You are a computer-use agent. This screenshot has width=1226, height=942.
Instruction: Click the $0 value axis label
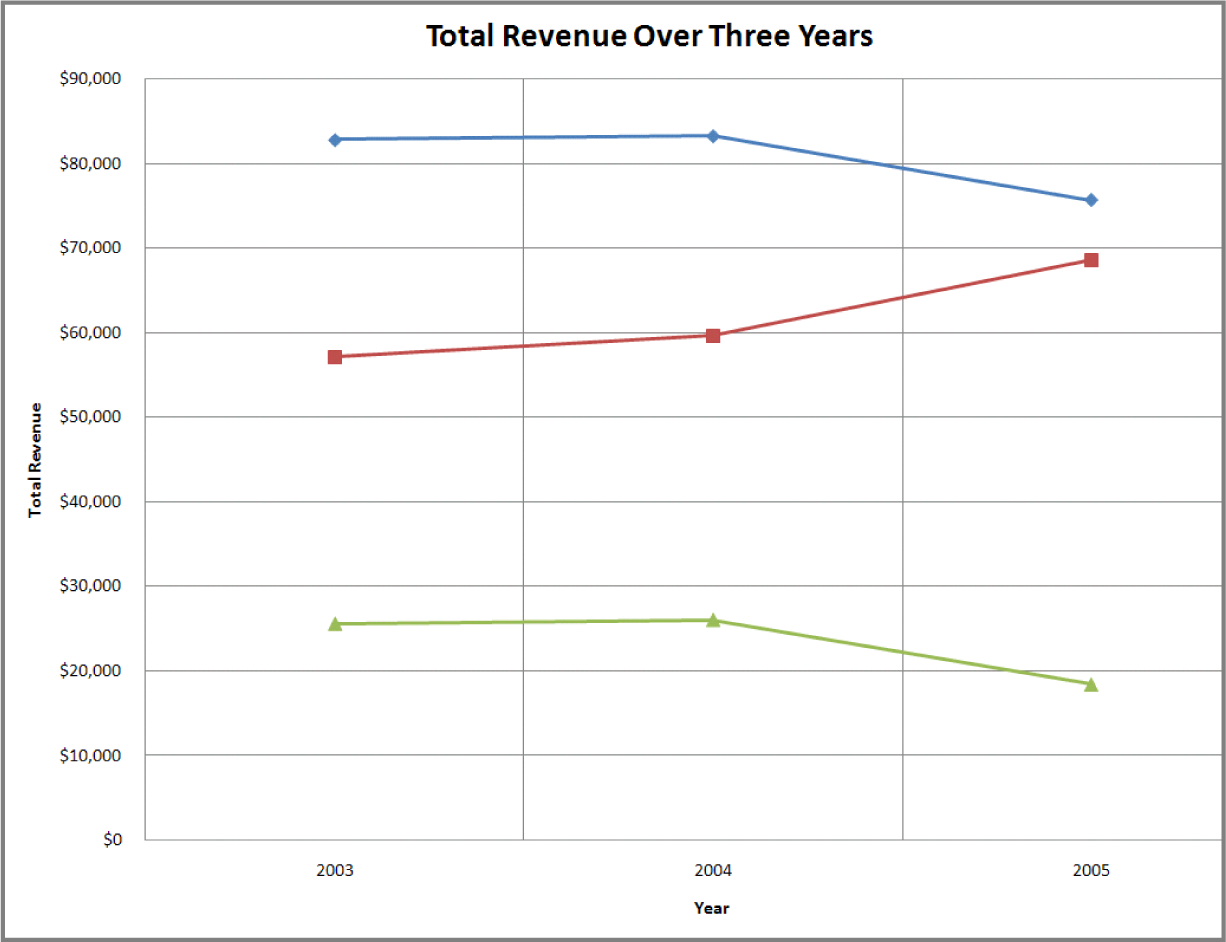point(112,840)
